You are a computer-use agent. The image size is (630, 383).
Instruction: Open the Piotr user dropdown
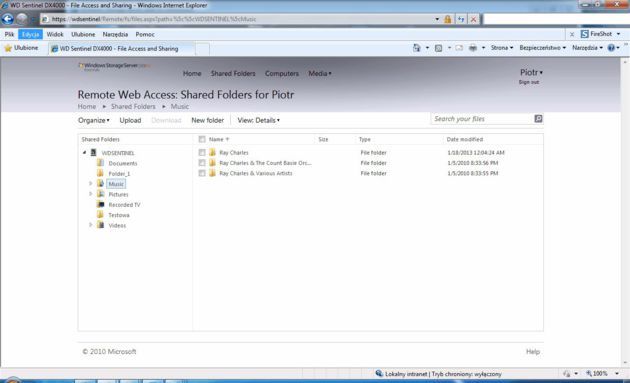pos(531,72)
